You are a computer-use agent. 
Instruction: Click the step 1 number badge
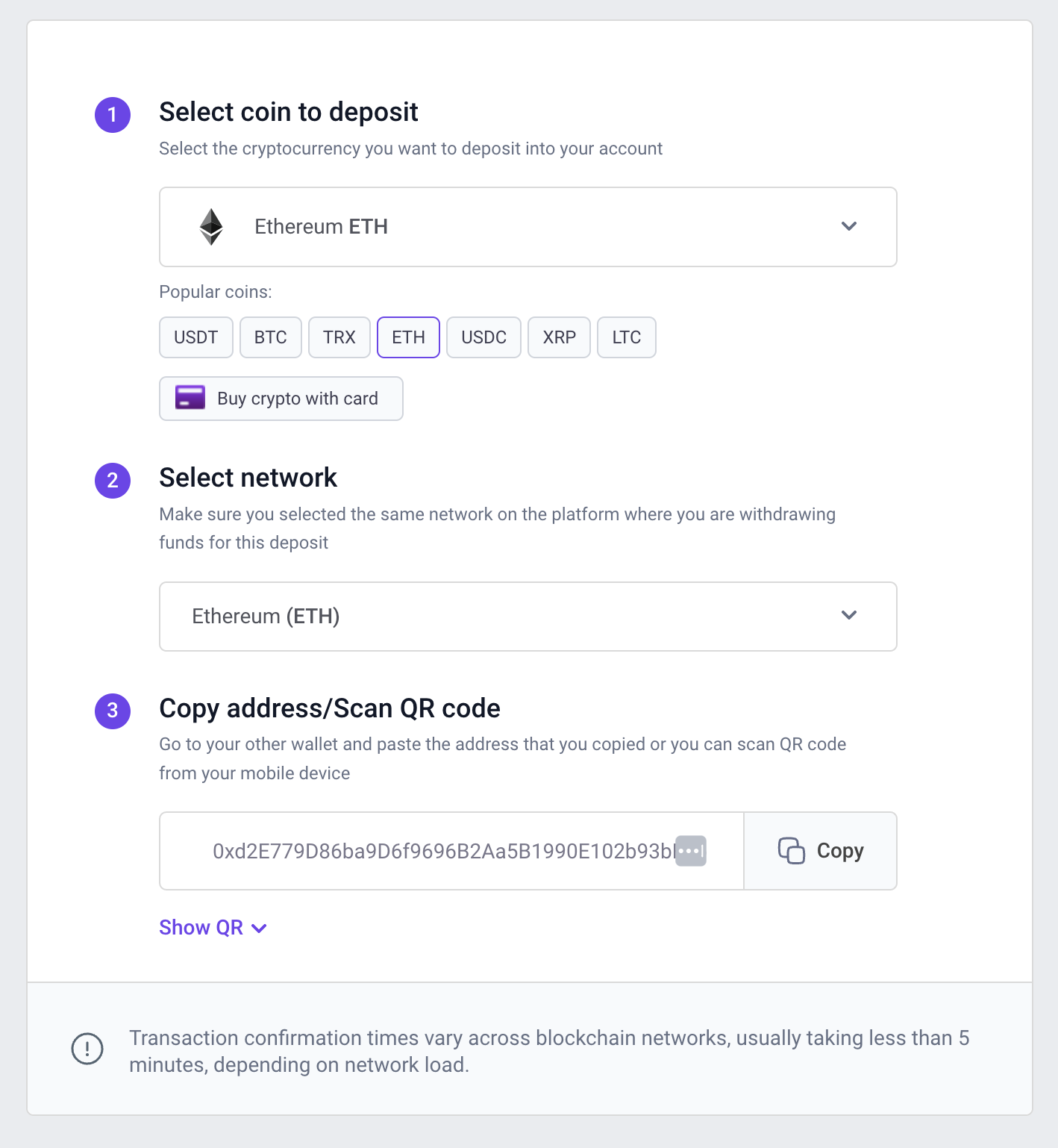pyautogui.click(x=113, y=115)
